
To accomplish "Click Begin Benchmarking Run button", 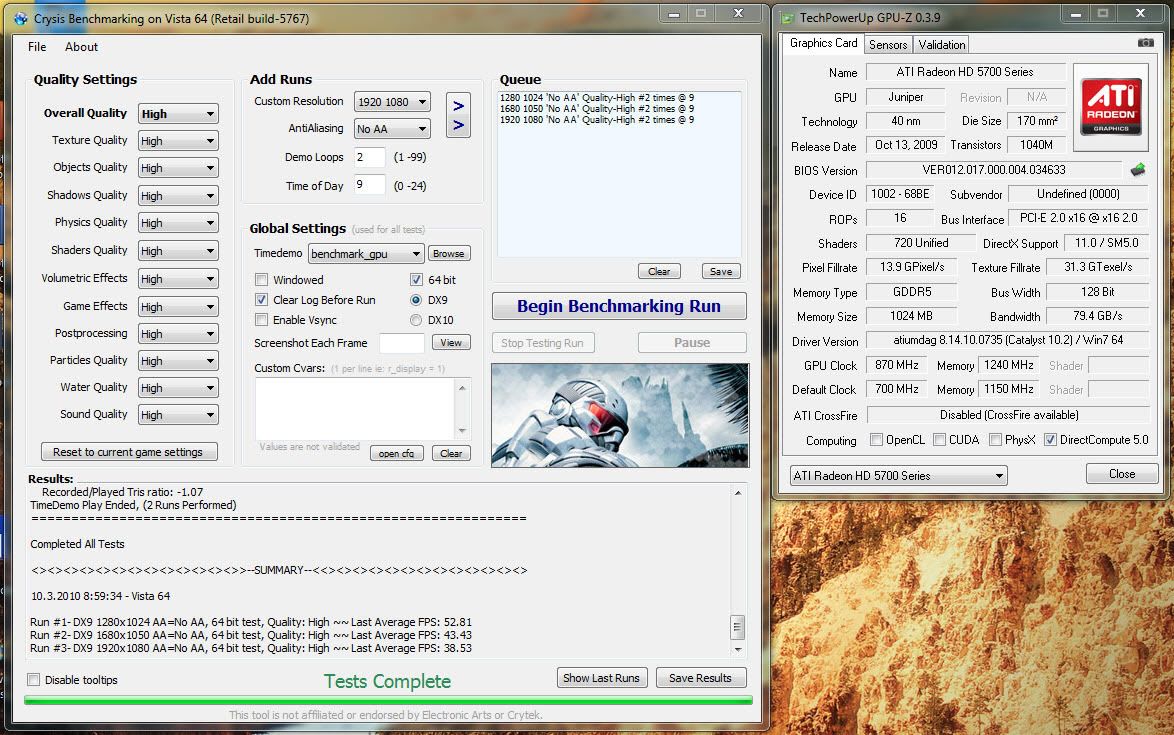I will pos(619,306).
